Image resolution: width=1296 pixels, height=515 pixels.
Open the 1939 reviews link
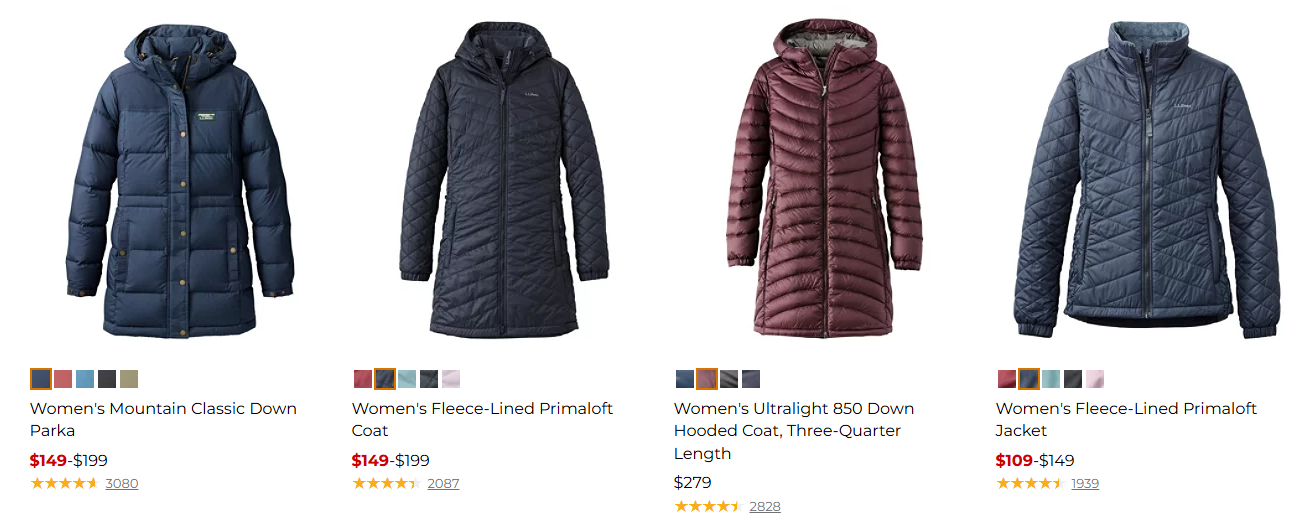1085,484
